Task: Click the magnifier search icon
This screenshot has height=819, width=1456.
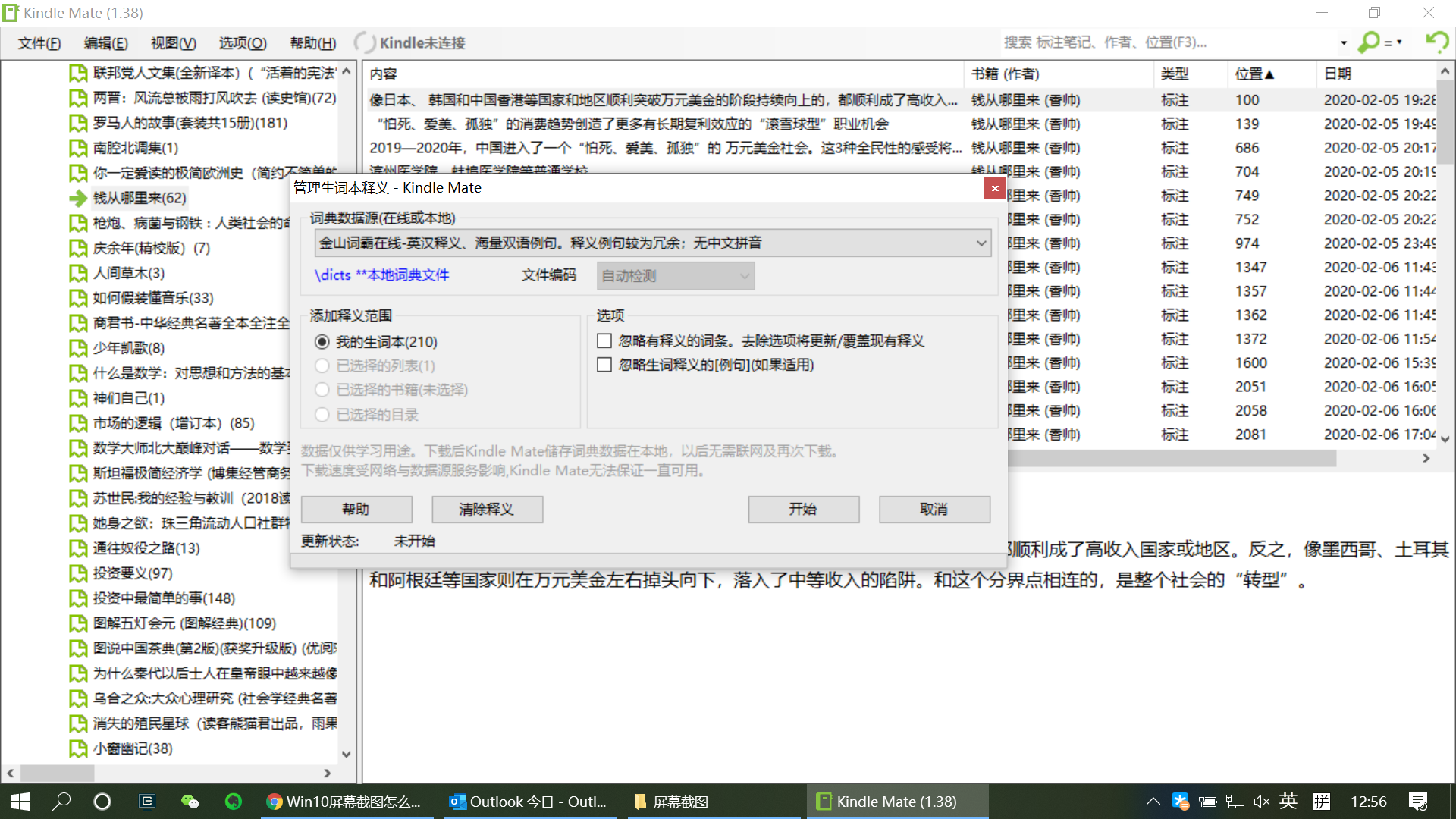Action: point(1369,42)
